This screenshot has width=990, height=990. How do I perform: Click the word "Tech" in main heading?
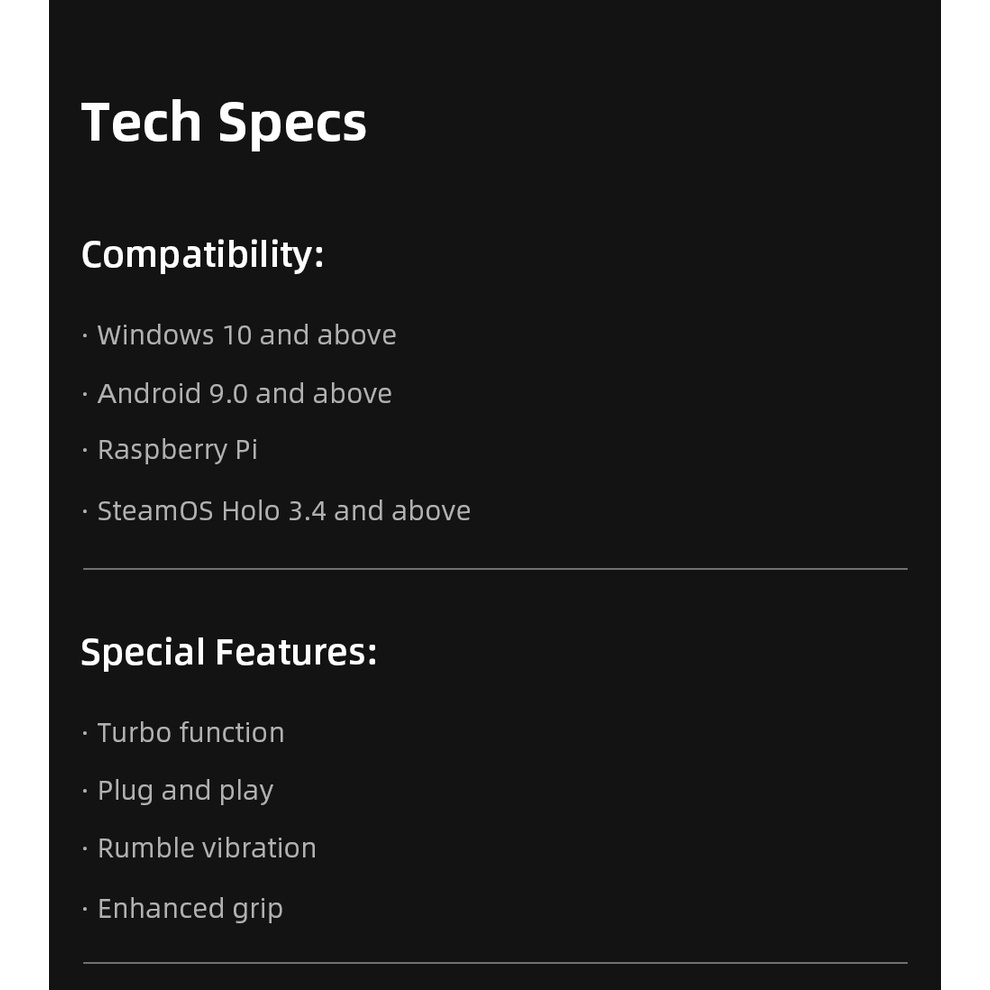click(x=141, y=122)
